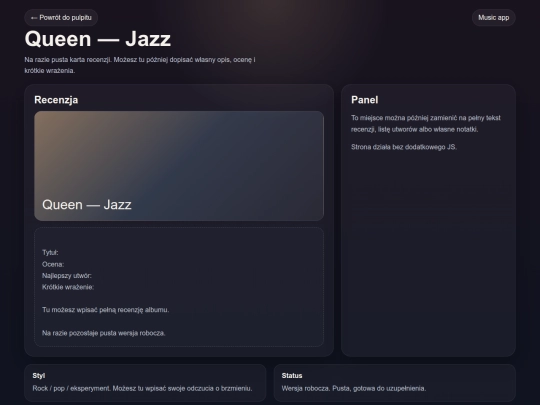Go back via 'Powrót do pulpitu' button
Image resolution: width=540 pixels, height=405 pixels.
point(61,18)
